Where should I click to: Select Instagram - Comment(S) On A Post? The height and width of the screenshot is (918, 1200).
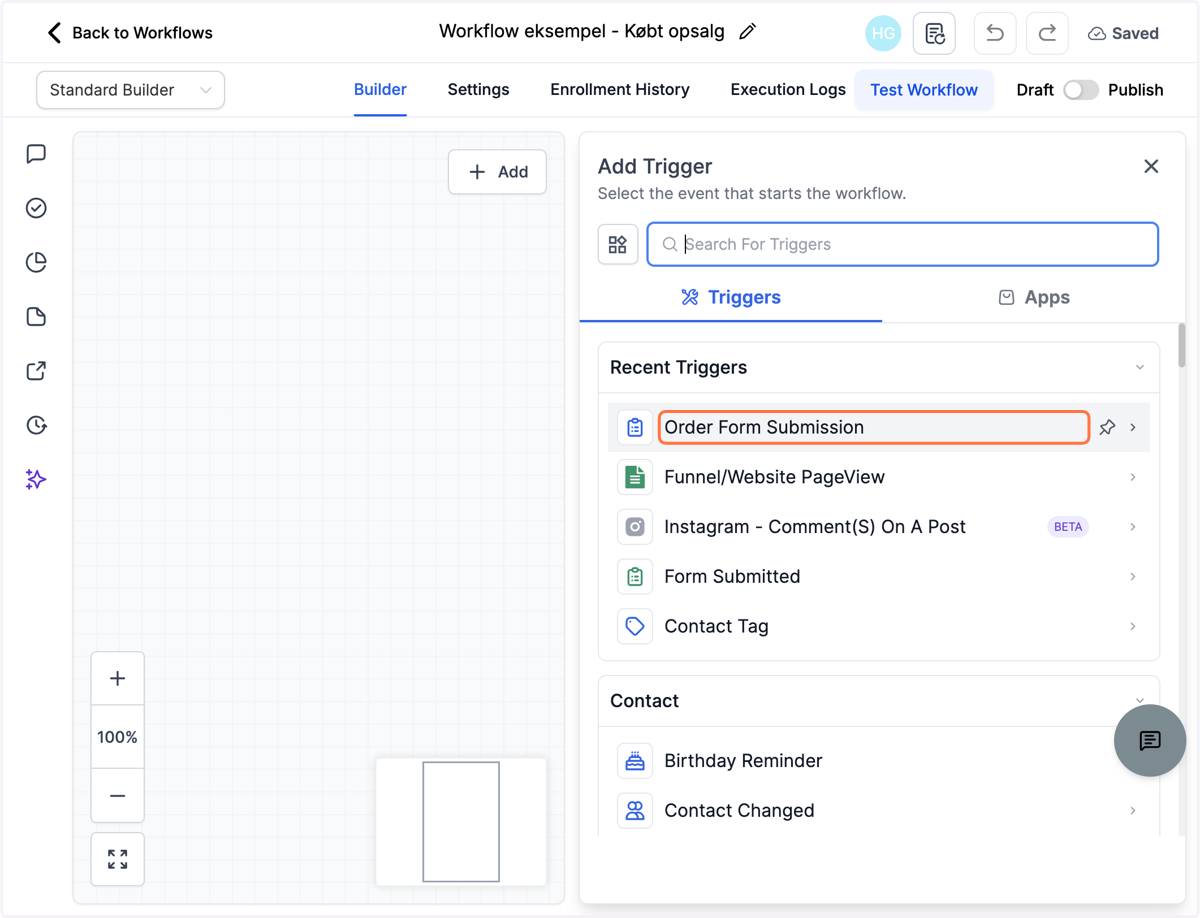click(x=879, y=527)
